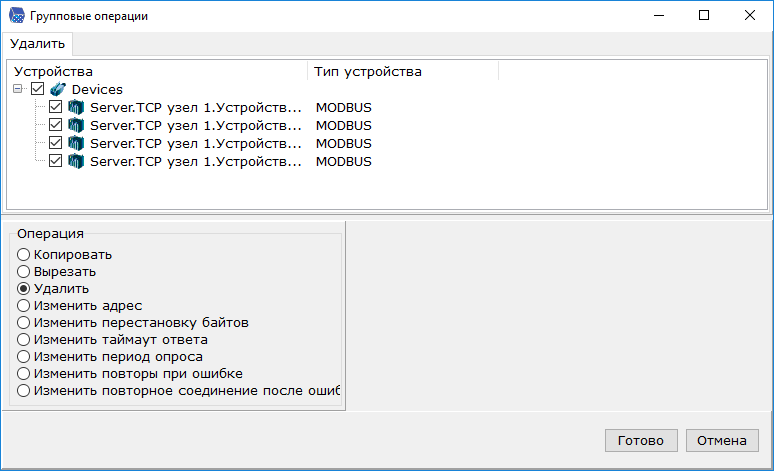Screen dimensions: 774x471
Task: Click the Devices root node icon
Action: pyautogui.click(x=58, y=90)
